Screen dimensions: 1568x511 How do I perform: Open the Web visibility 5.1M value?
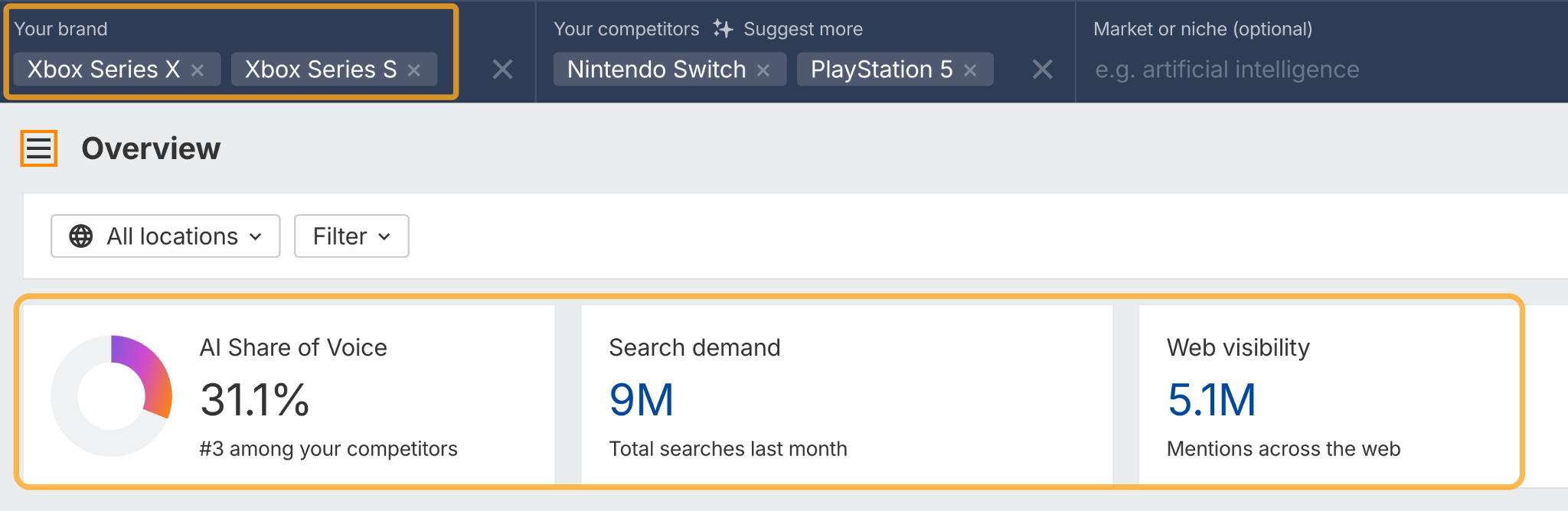tap(1211, 400)
